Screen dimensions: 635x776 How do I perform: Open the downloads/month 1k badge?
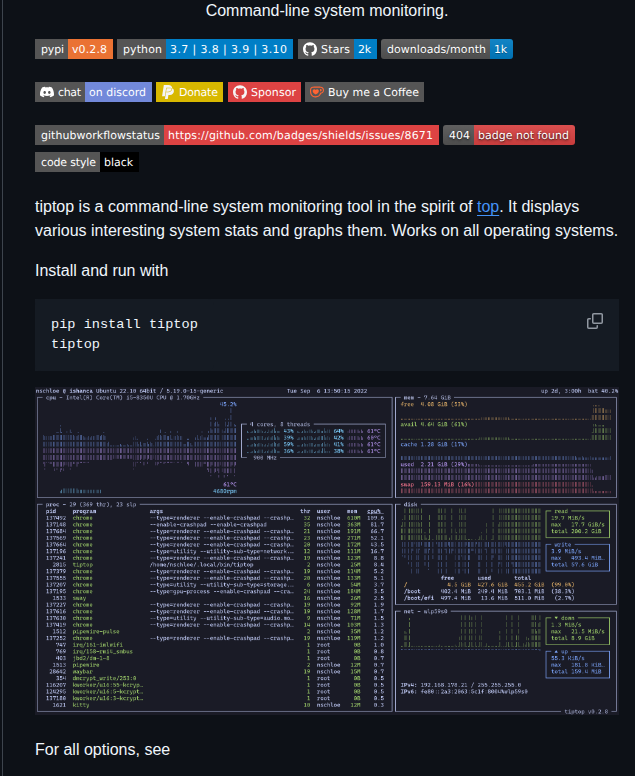point(447,49)
